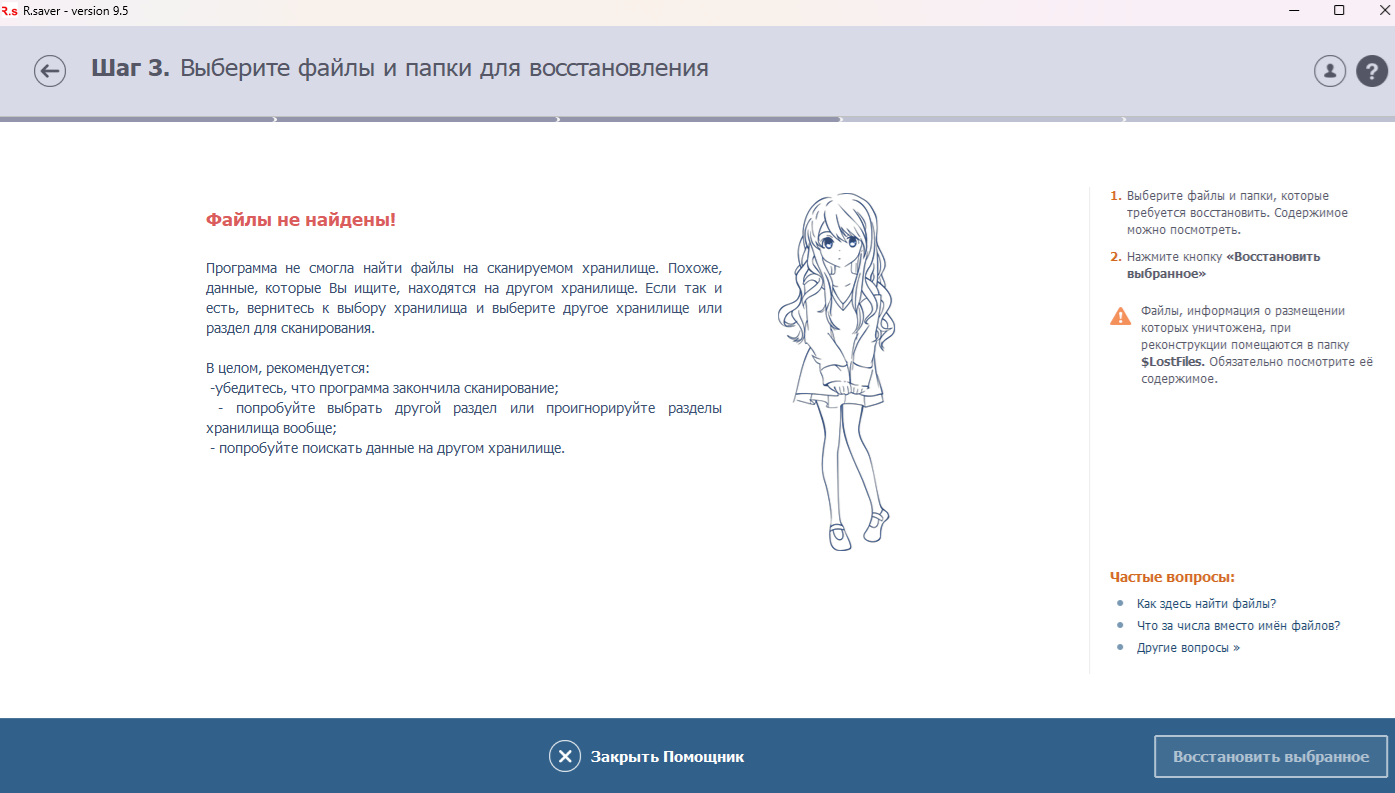Viewport: 1395px width, 793px height.
Task: Minimize the R.saver window
Action: 1293,10
